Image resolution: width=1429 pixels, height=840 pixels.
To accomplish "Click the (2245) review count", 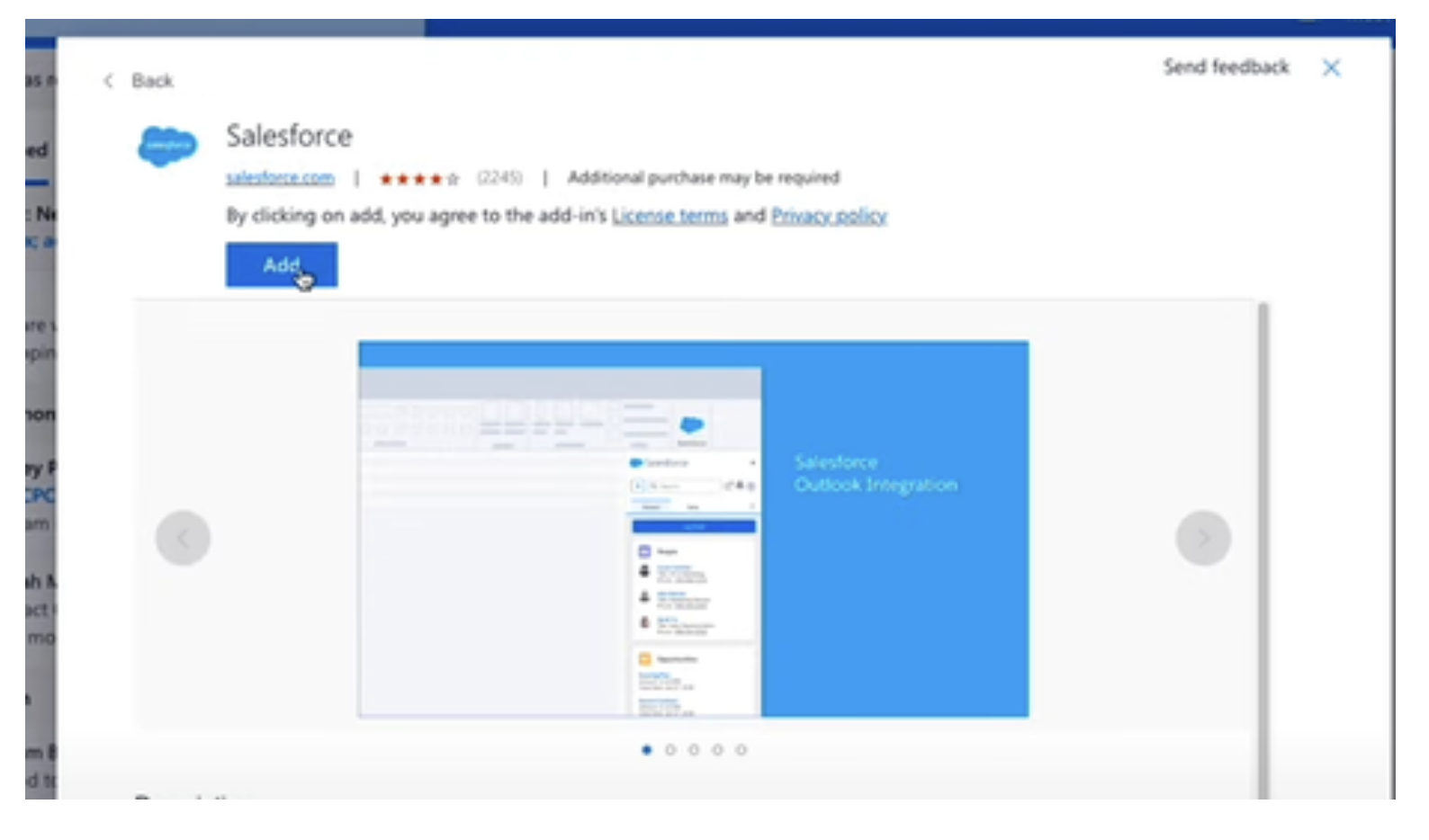I will [499, 178].
